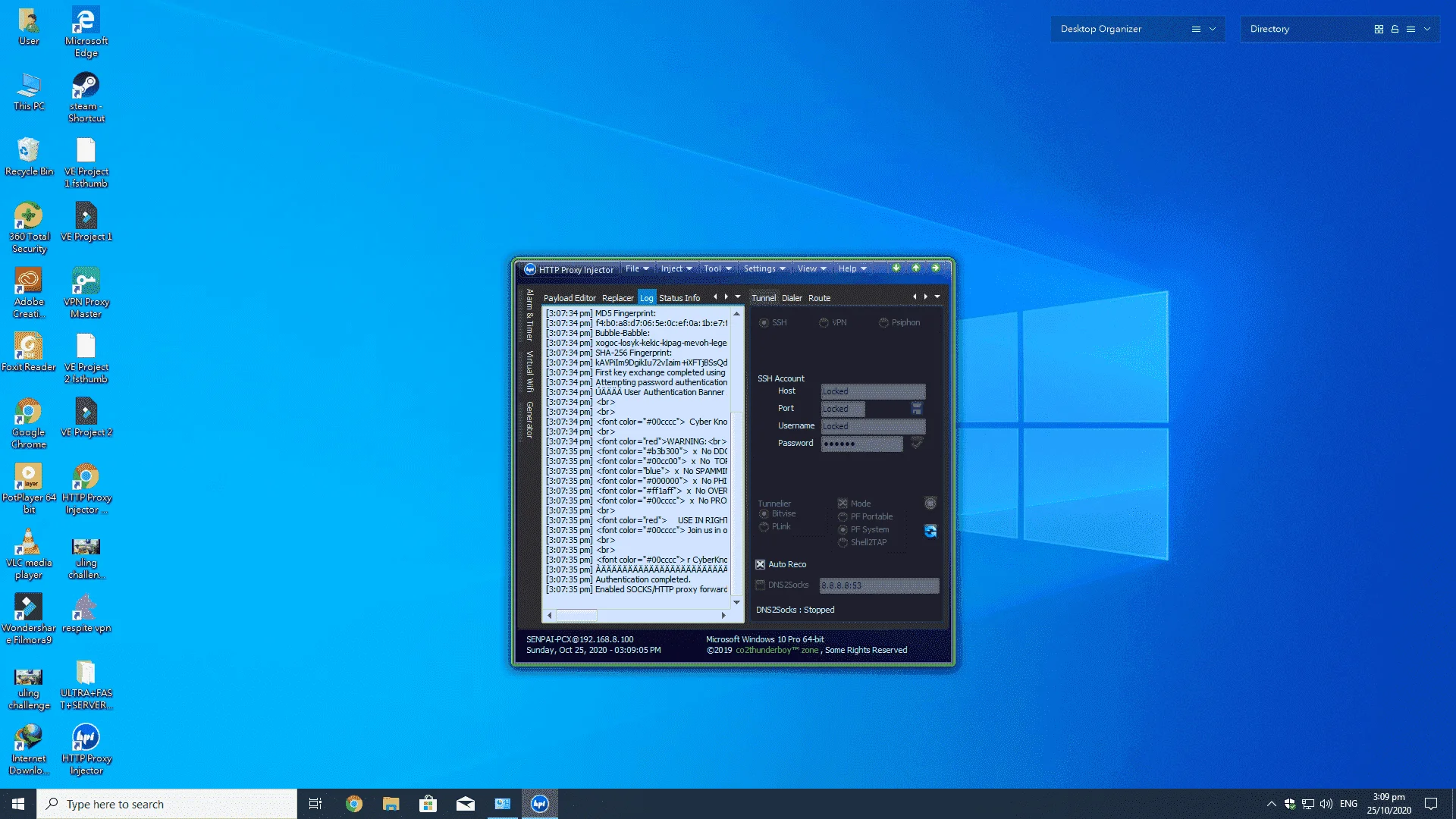The height and width of the screenshot is (819, 1456).
Task: Click the grid view icon in Directory panel
Action: [1379, 29]
